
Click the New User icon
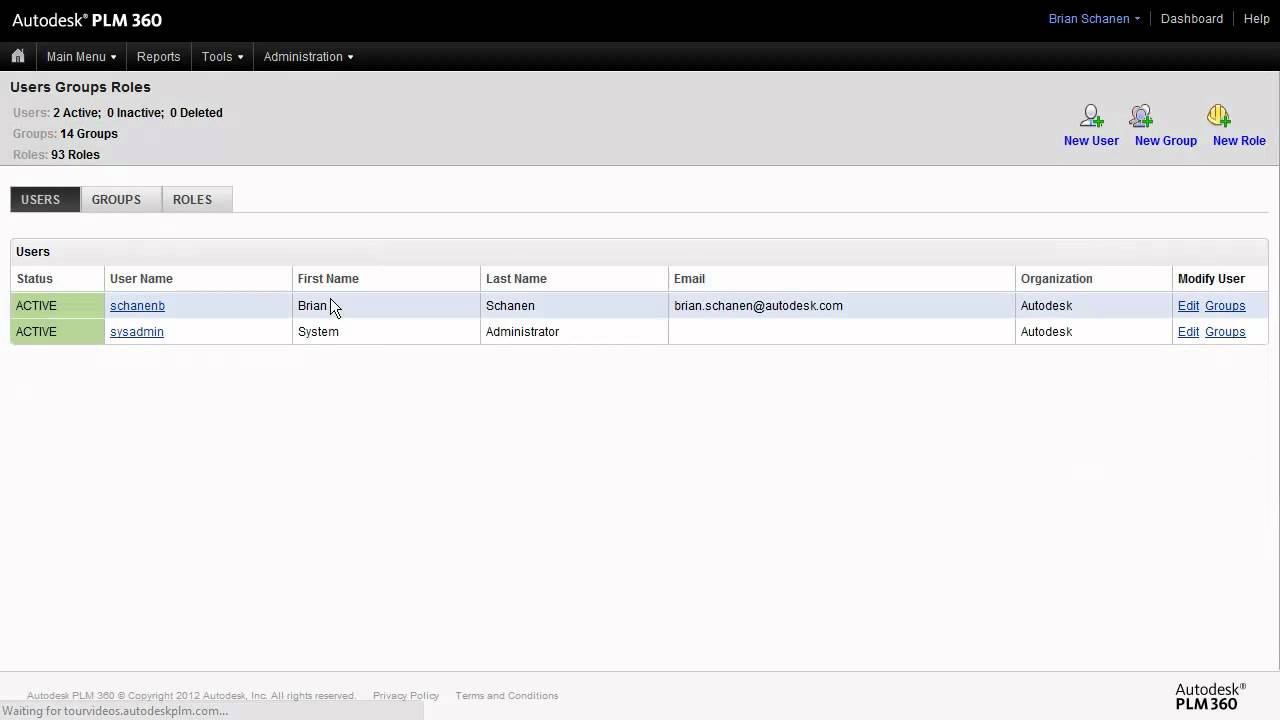pos(1091,116)
